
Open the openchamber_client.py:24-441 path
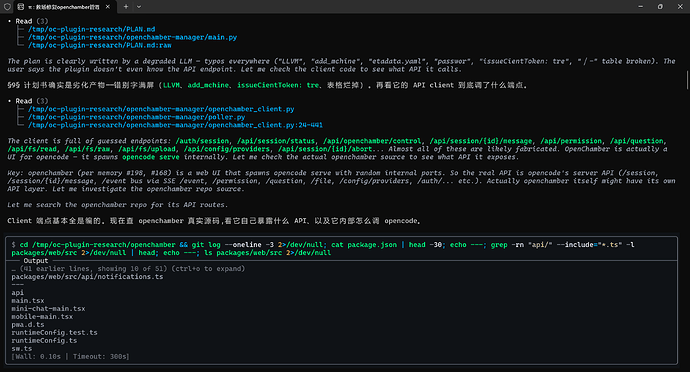coord(175,125)
